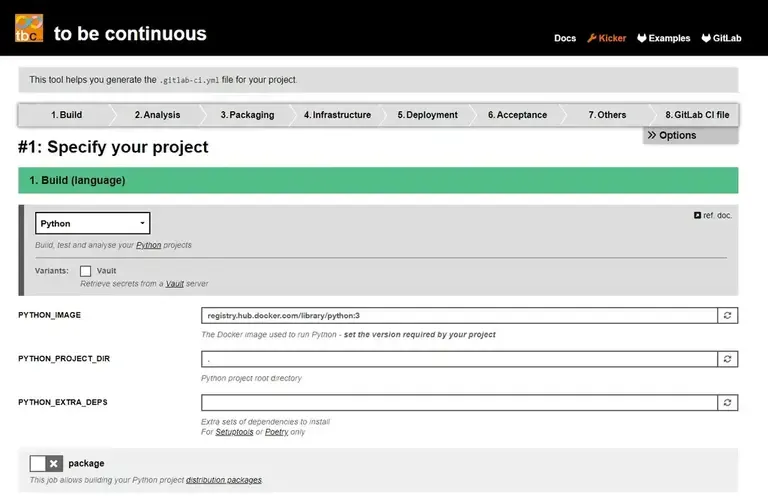Open the GitLab link in header

720,38
